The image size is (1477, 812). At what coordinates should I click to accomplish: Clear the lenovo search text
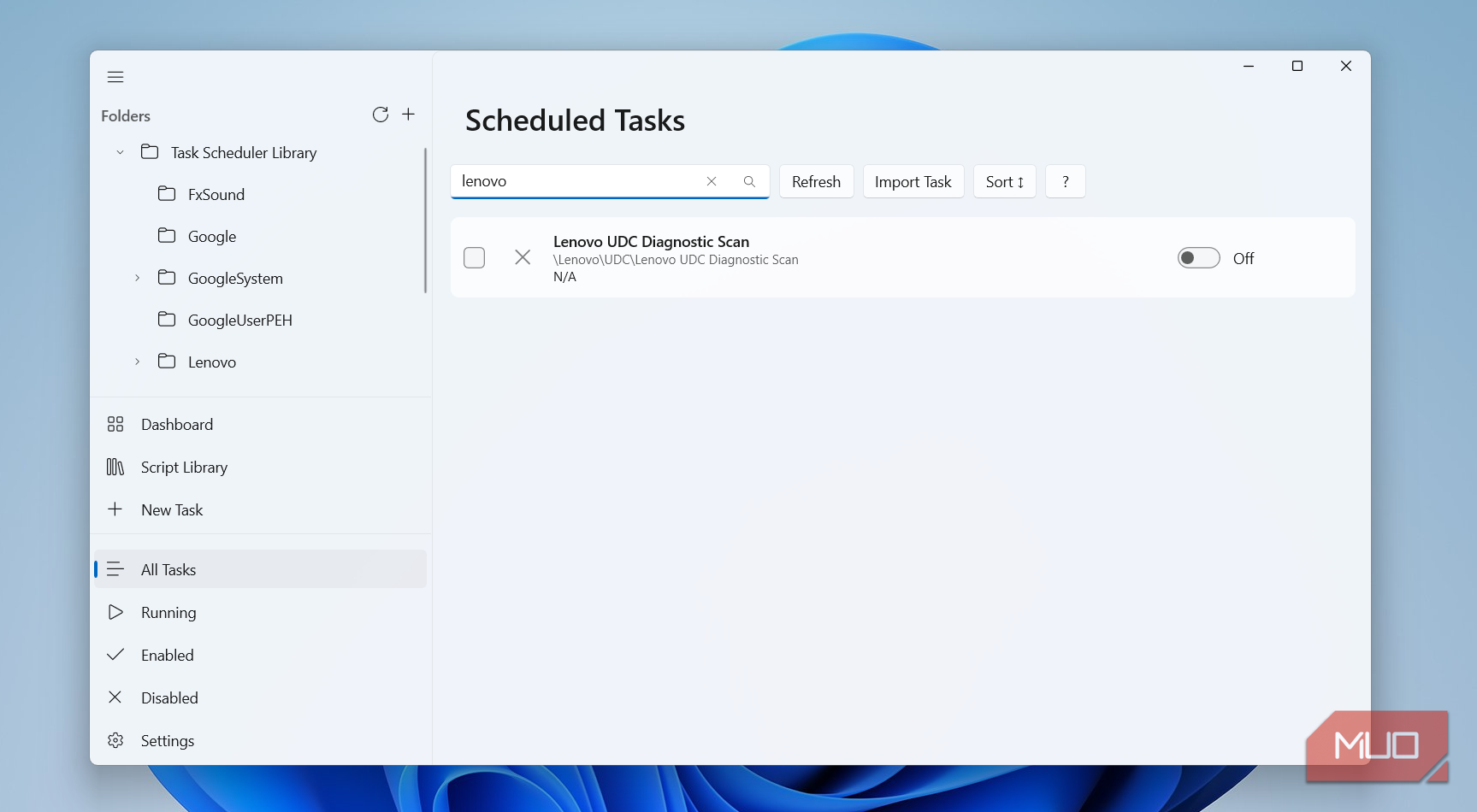(712, 181)
